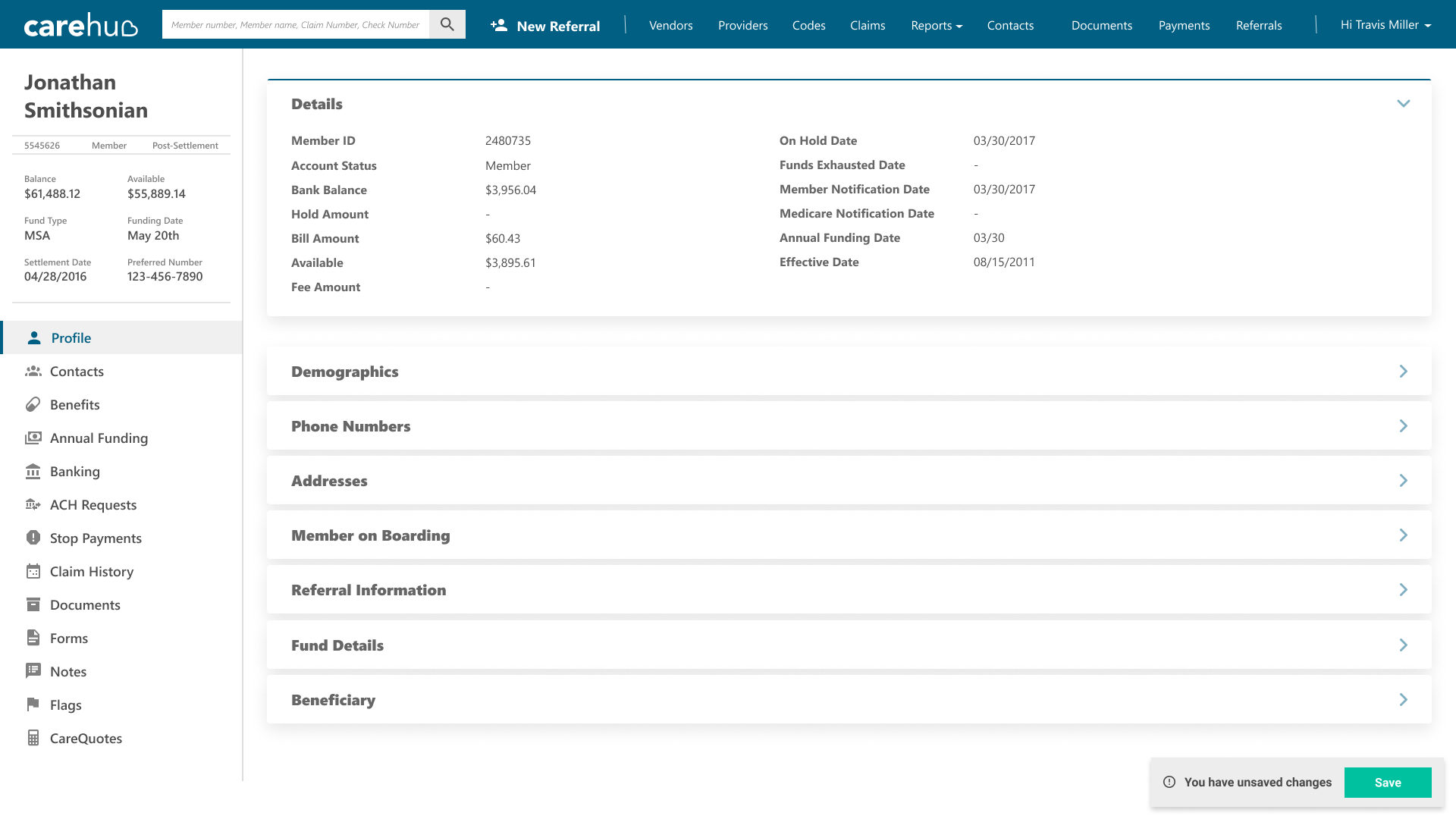Image resolution: width=1456 pixels, height=819 pixels.
Task: Click the Flags flag icon
Action: [x=33, y=704]
